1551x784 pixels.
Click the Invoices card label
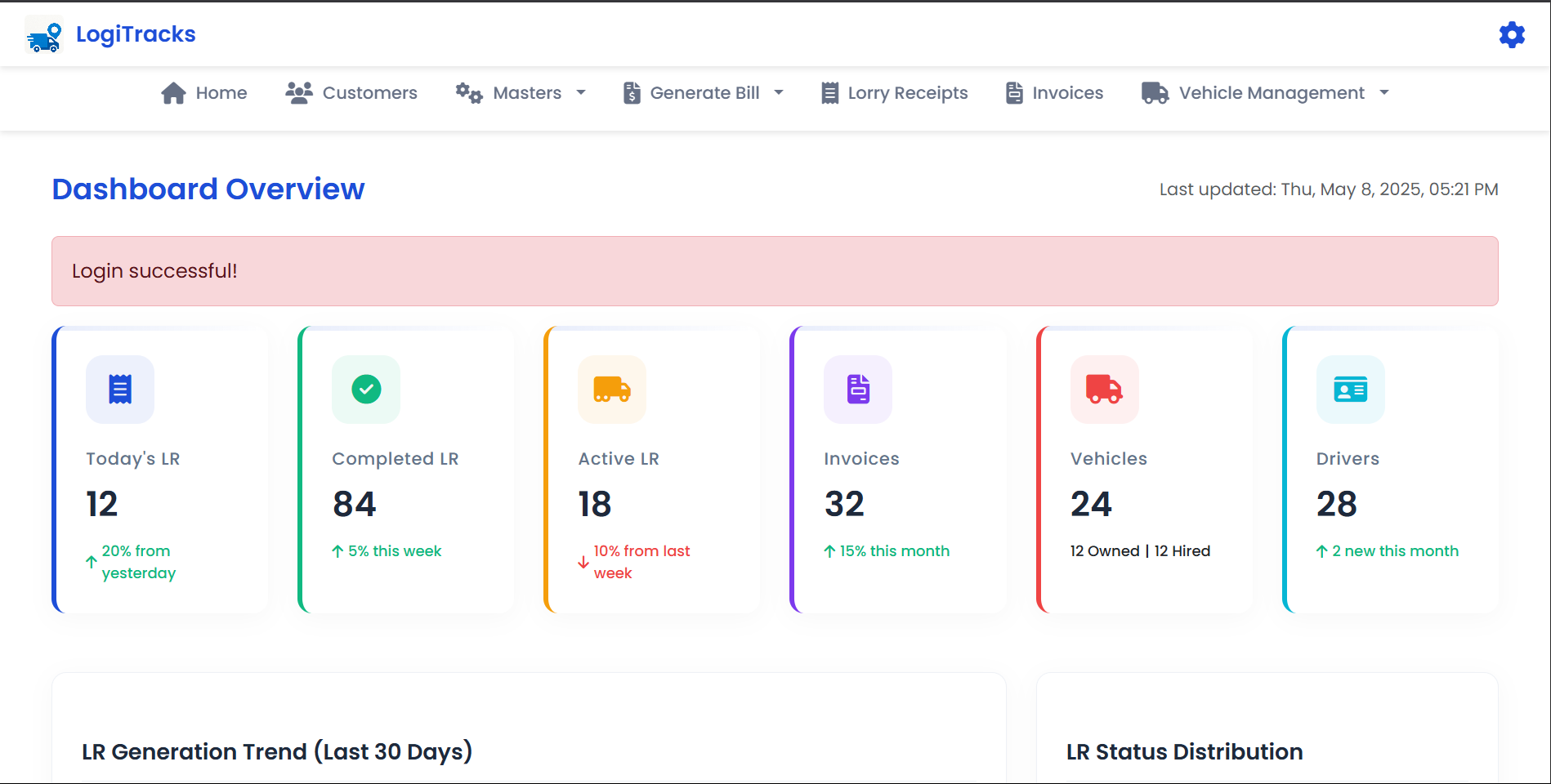point(861,459)
